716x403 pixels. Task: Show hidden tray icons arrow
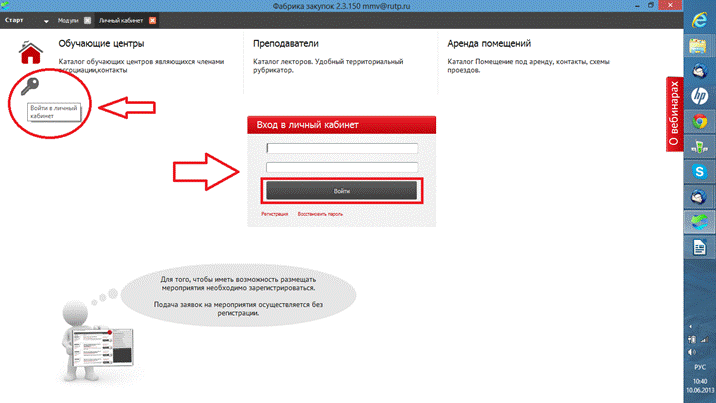point(691,327)
